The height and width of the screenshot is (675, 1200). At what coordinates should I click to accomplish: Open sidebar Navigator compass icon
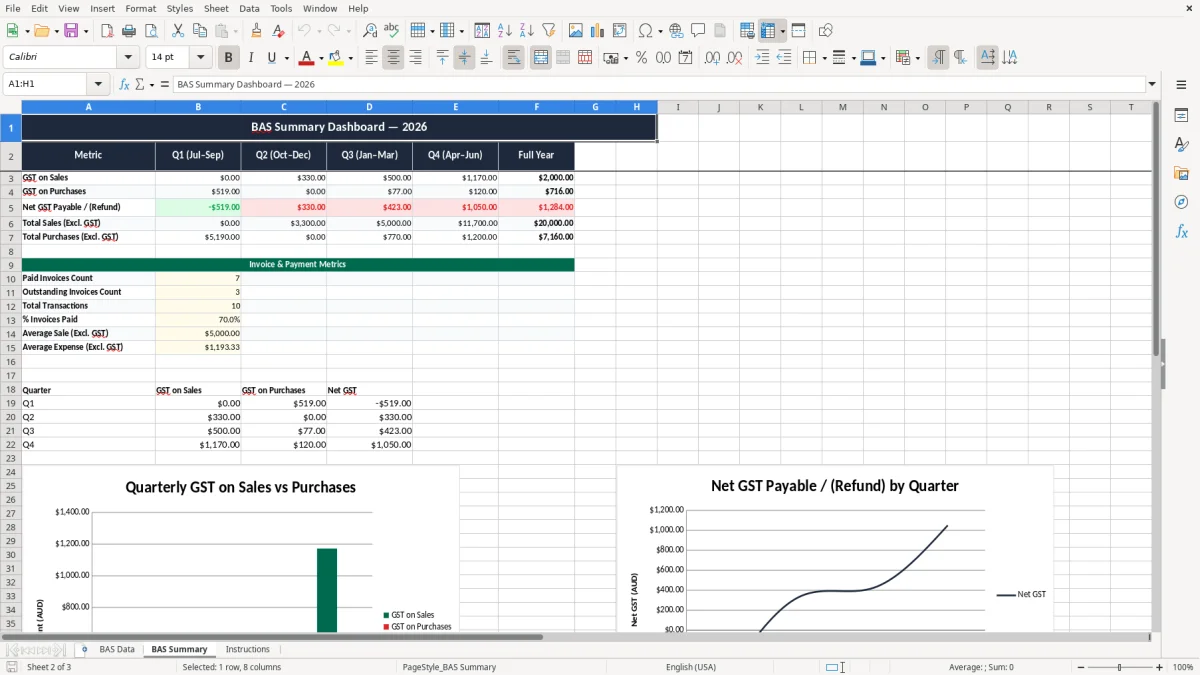[1181, 202]
